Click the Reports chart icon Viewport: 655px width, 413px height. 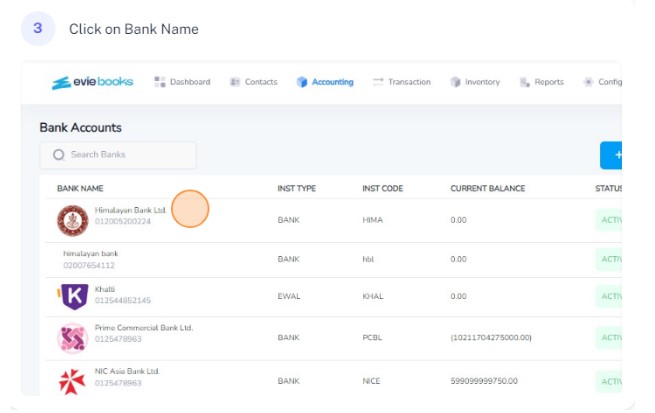[x=525, y=82]
